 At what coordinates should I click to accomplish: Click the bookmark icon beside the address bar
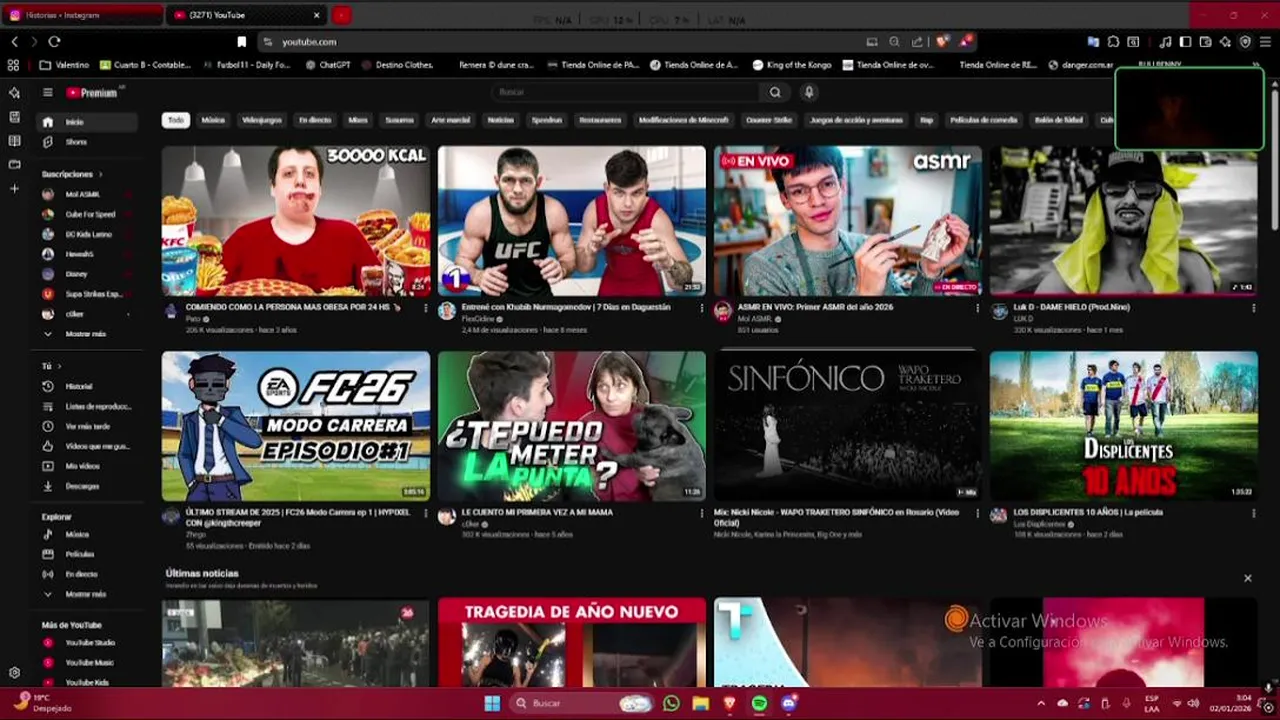coord(241,42)
